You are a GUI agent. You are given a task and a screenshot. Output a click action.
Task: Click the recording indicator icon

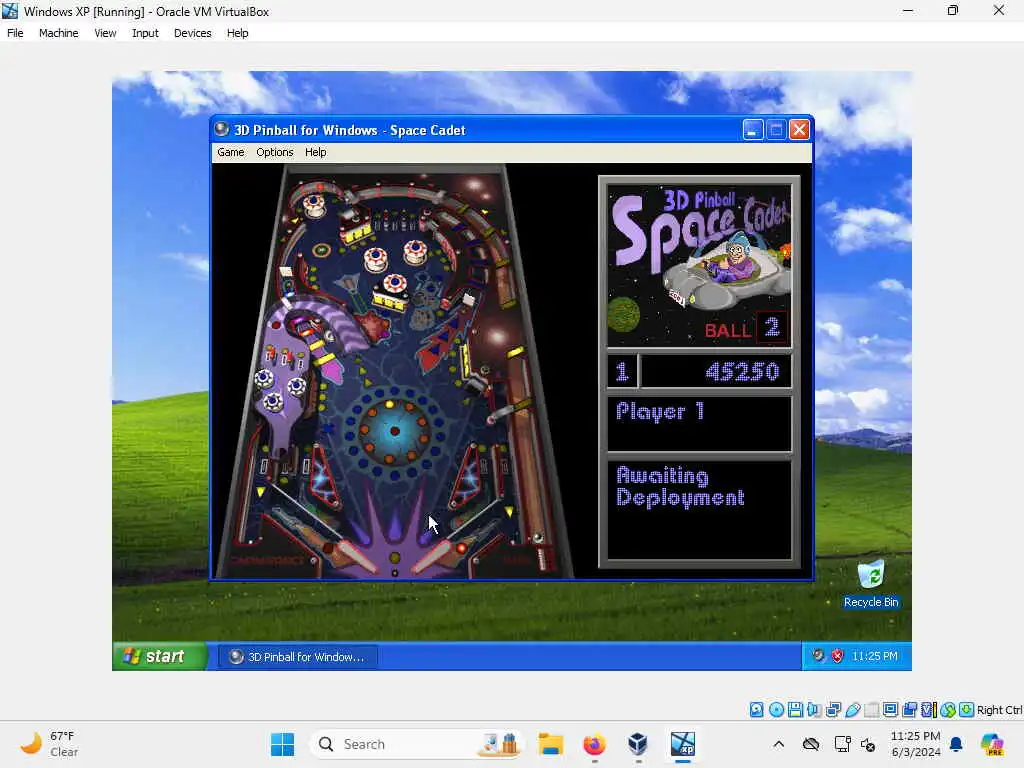click(x=910, y=710)
